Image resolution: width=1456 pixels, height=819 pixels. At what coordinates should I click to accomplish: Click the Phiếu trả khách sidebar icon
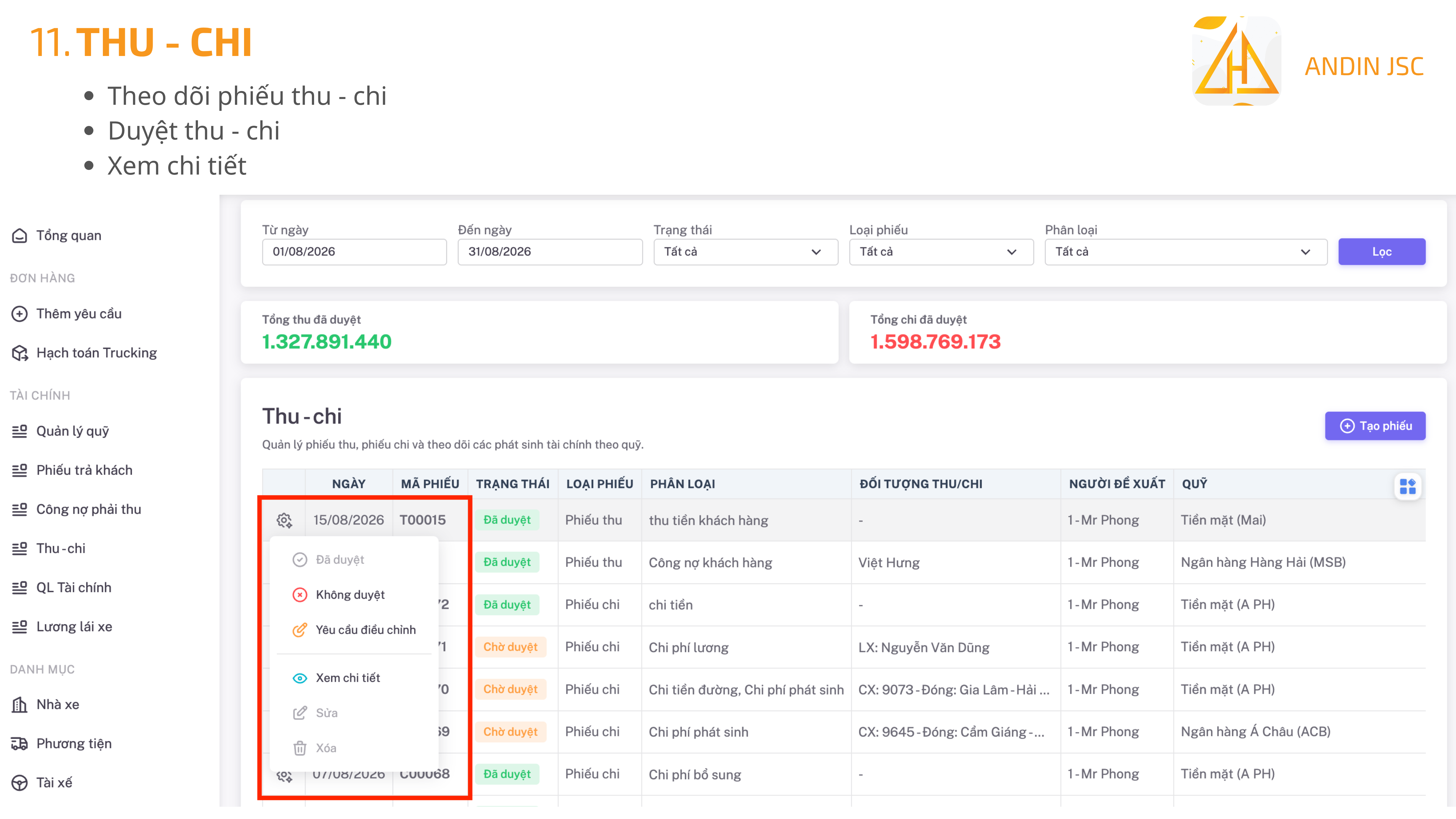tap(20, 470)
